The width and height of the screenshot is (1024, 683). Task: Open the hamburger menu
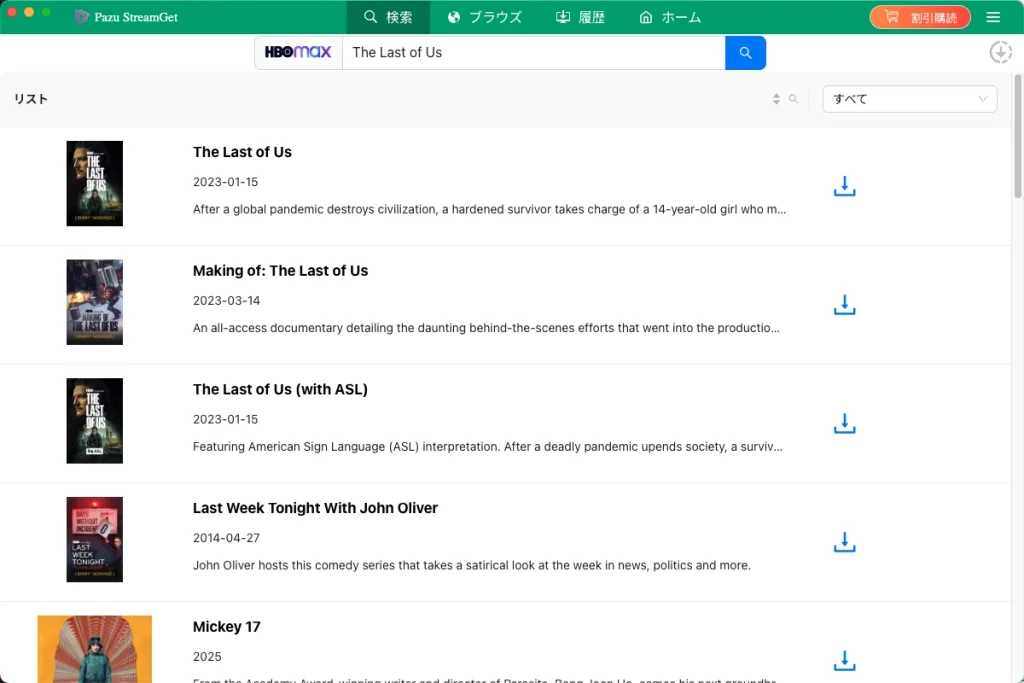(993, 17)
